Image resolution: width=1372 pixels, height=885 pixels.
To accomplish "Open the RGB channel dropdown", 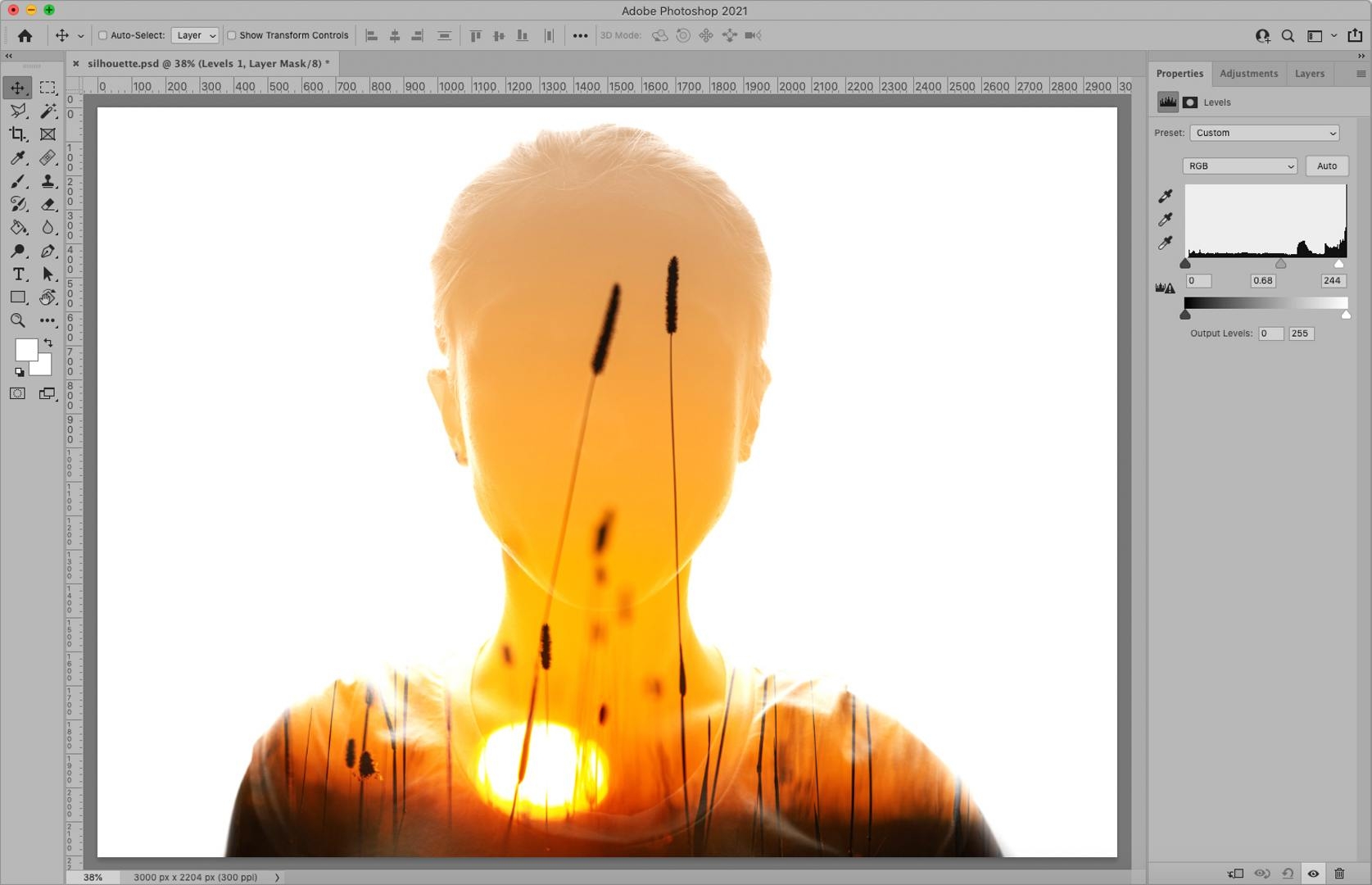I will [1238, 166].
